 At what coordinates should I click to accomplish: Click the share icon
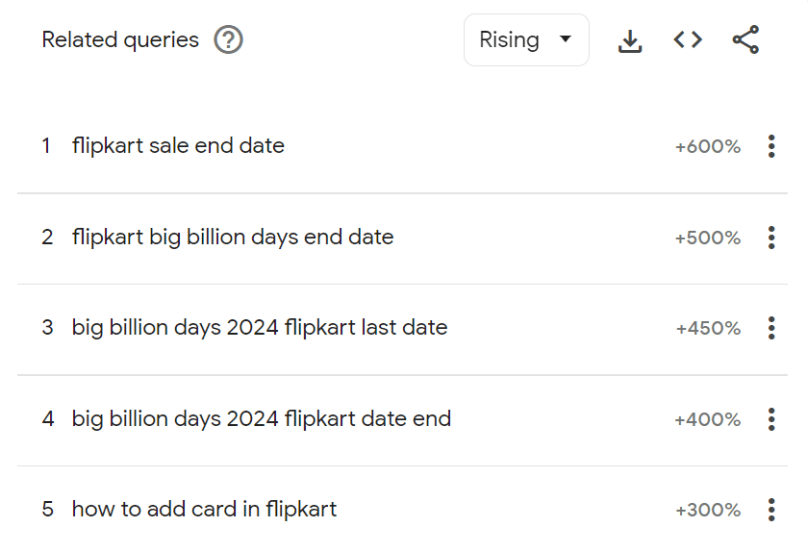pyautogui.click(x=746, y=40)
